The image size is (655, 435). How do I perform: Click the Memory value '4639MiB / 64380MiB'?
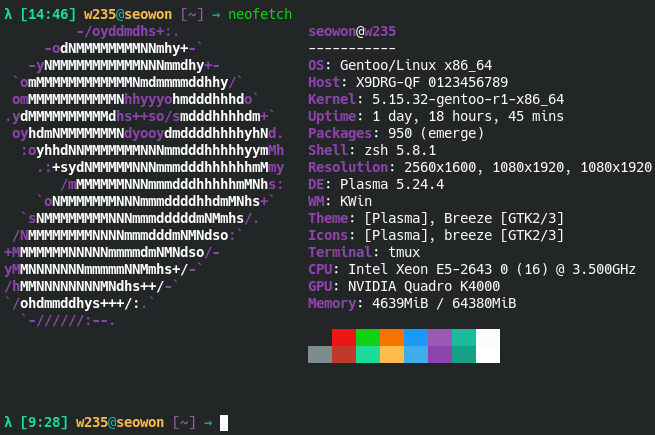(444, 303)
